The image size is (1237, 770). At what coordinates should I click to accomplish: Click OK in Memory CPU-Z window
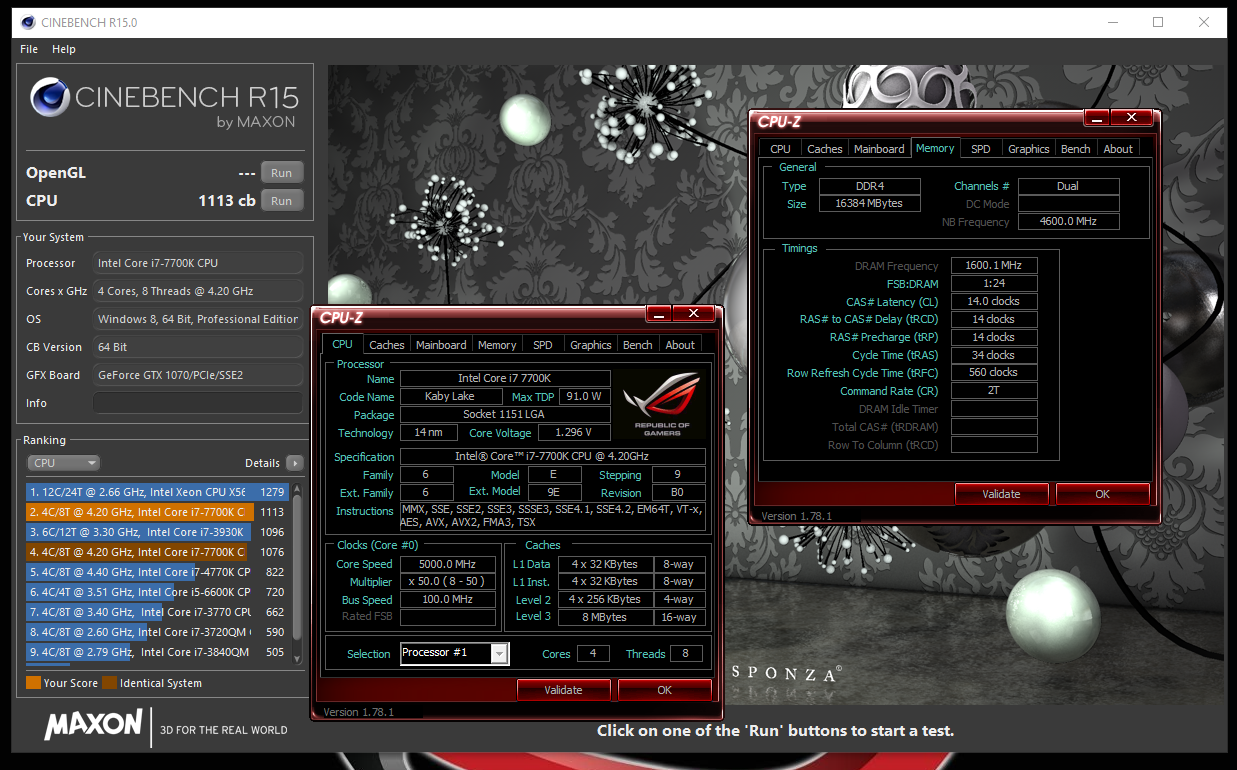[1103, 494]
